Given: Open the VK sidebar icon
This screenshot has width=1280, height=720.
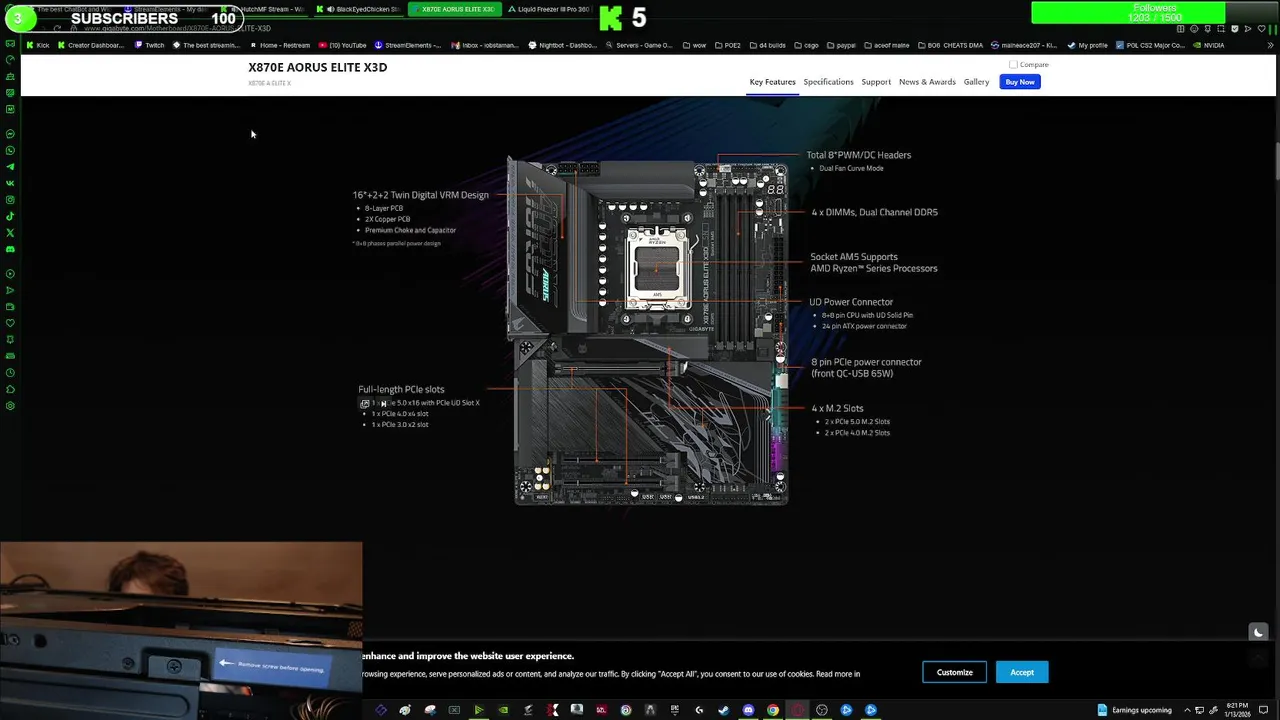Looking at the screenshot, I should [x=10, y=183].
